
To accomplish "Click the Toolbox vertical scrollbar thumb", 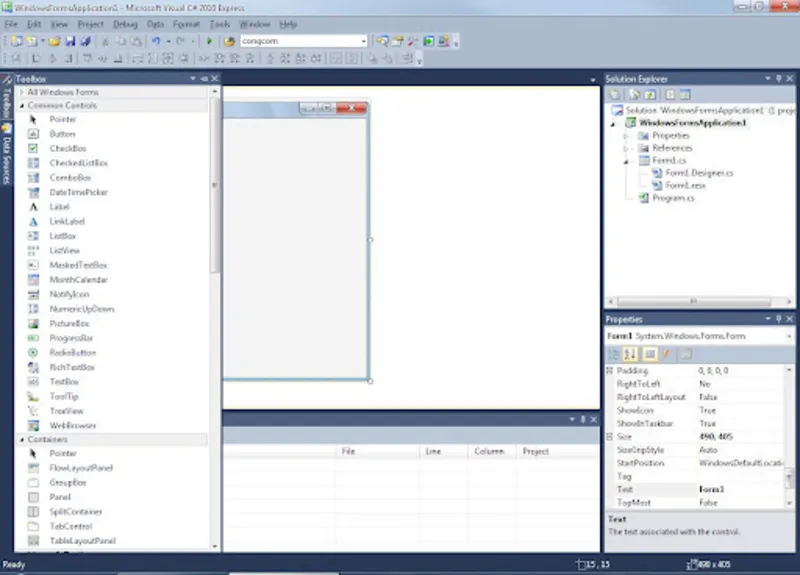I will coord(214,184).
